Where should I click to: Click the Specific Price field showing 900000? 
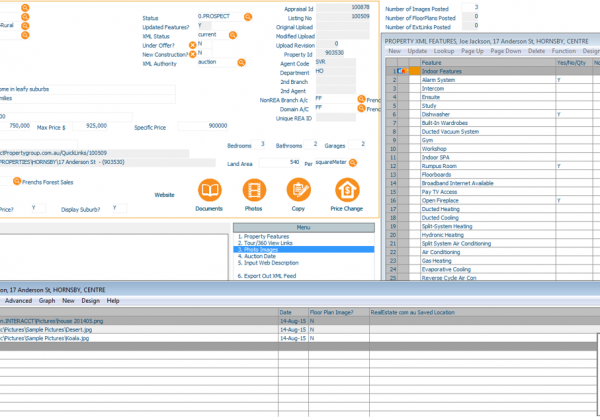point(203,126)
